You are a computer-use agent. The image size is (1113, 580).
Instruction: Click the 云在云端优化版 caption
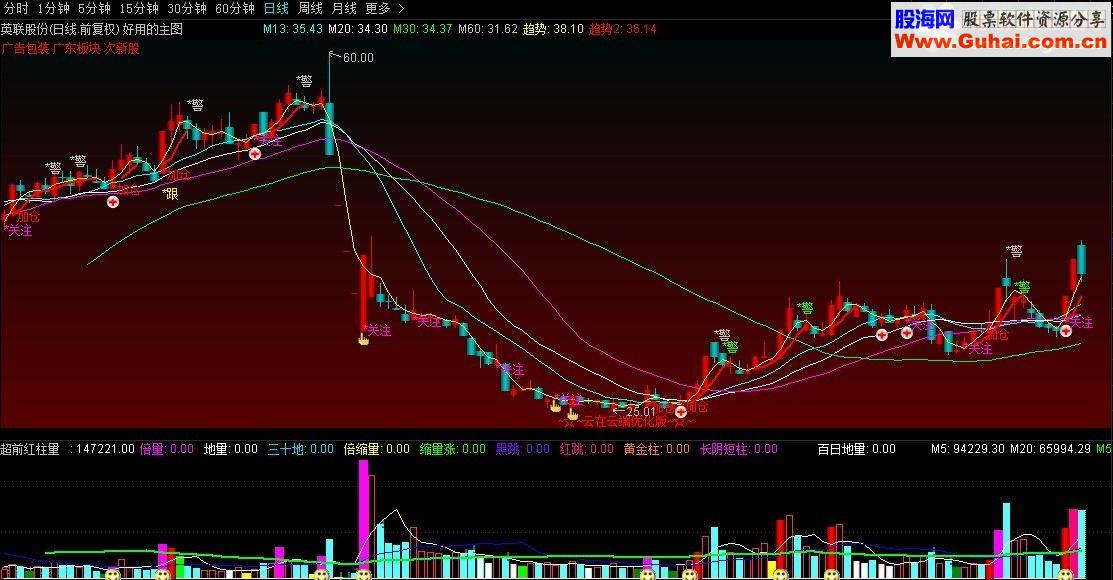click(626, 422)
